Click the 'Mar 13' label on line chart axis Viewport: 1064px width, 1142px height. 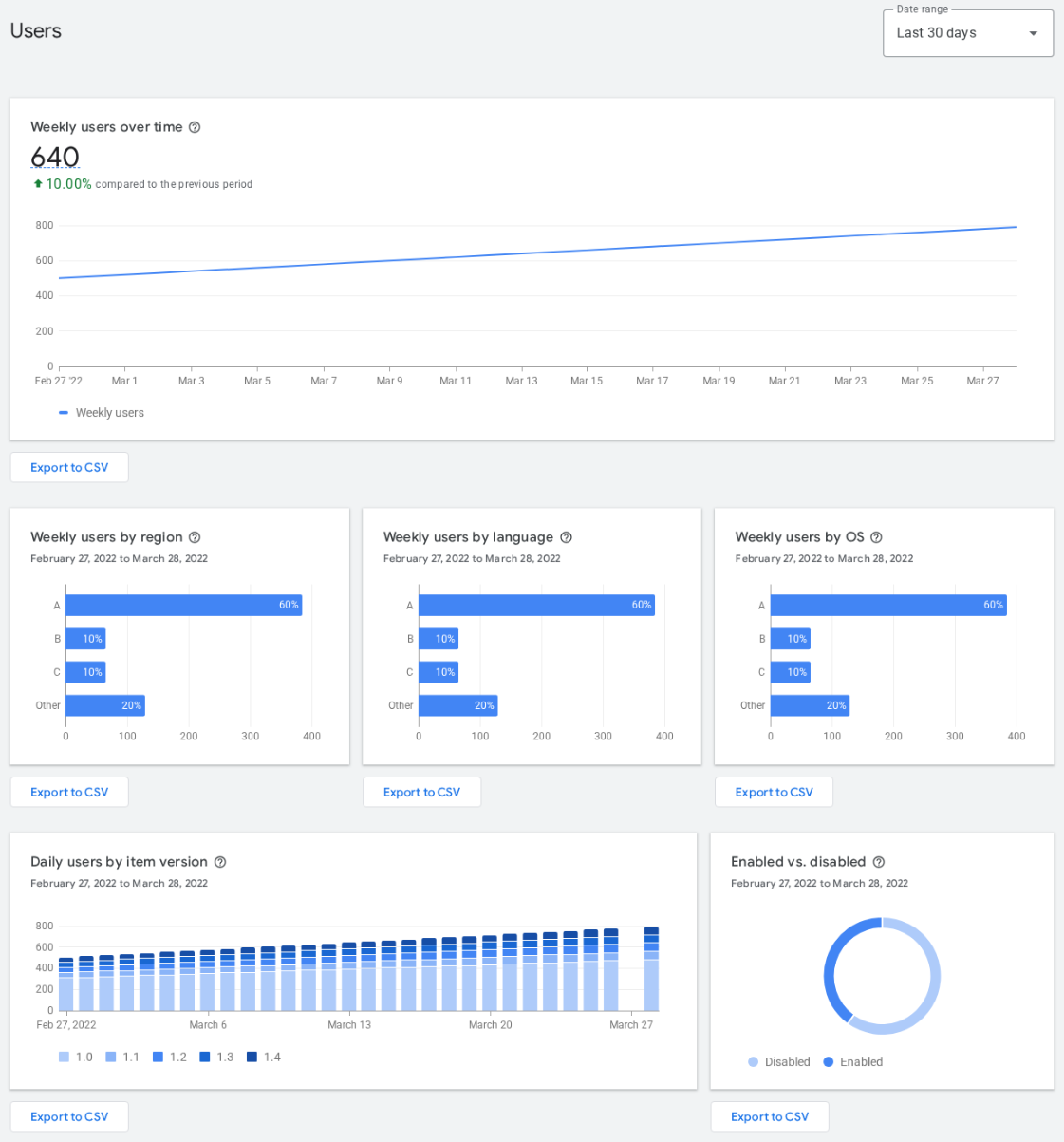pyautogui.click(x=521, y=381)
